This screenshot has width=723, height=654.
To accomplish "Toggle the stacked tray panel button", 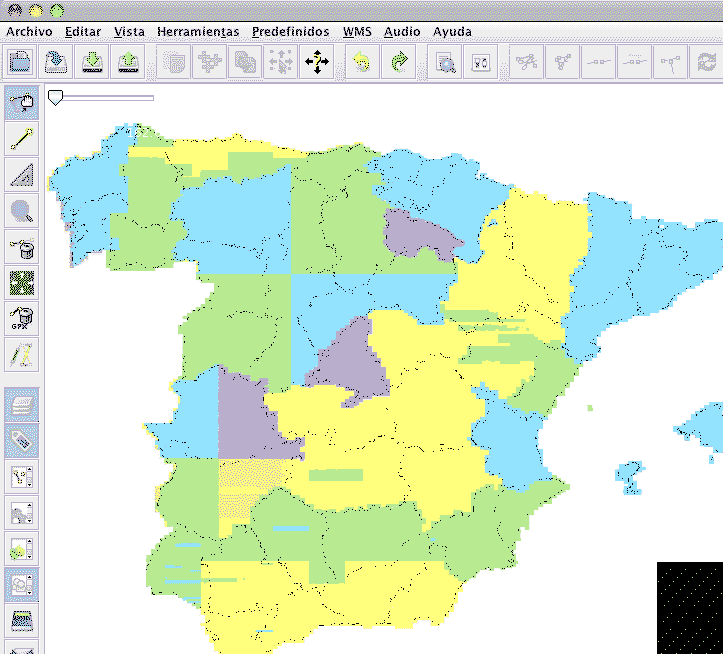I will click(22, 620).
